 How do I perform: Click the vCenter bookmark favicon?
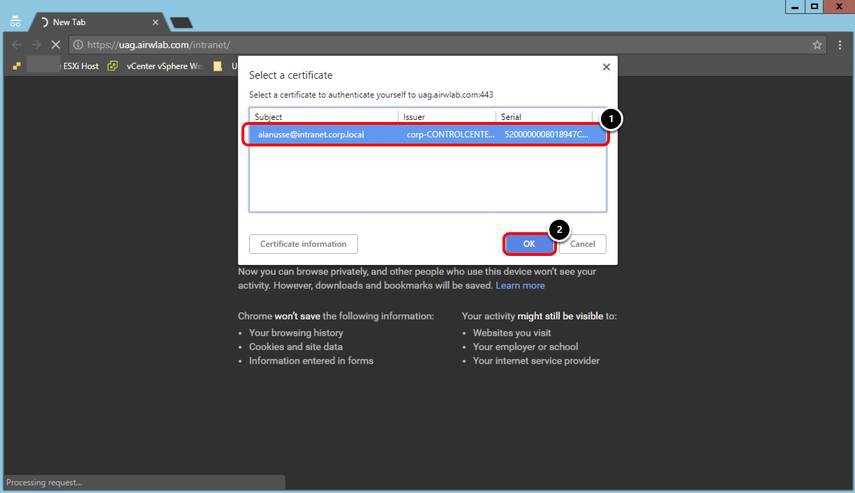point(112,66)
